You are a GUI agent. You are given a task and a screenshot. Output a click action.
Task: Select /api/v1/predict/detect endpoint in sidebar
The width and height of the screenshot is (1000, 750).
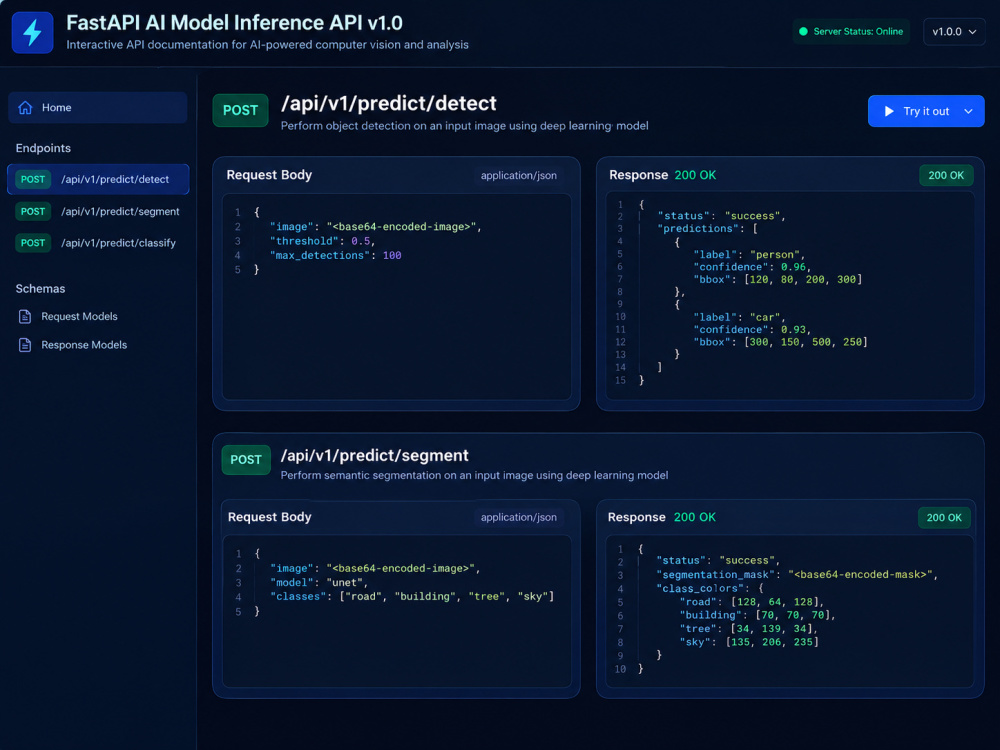click(98, 179)
